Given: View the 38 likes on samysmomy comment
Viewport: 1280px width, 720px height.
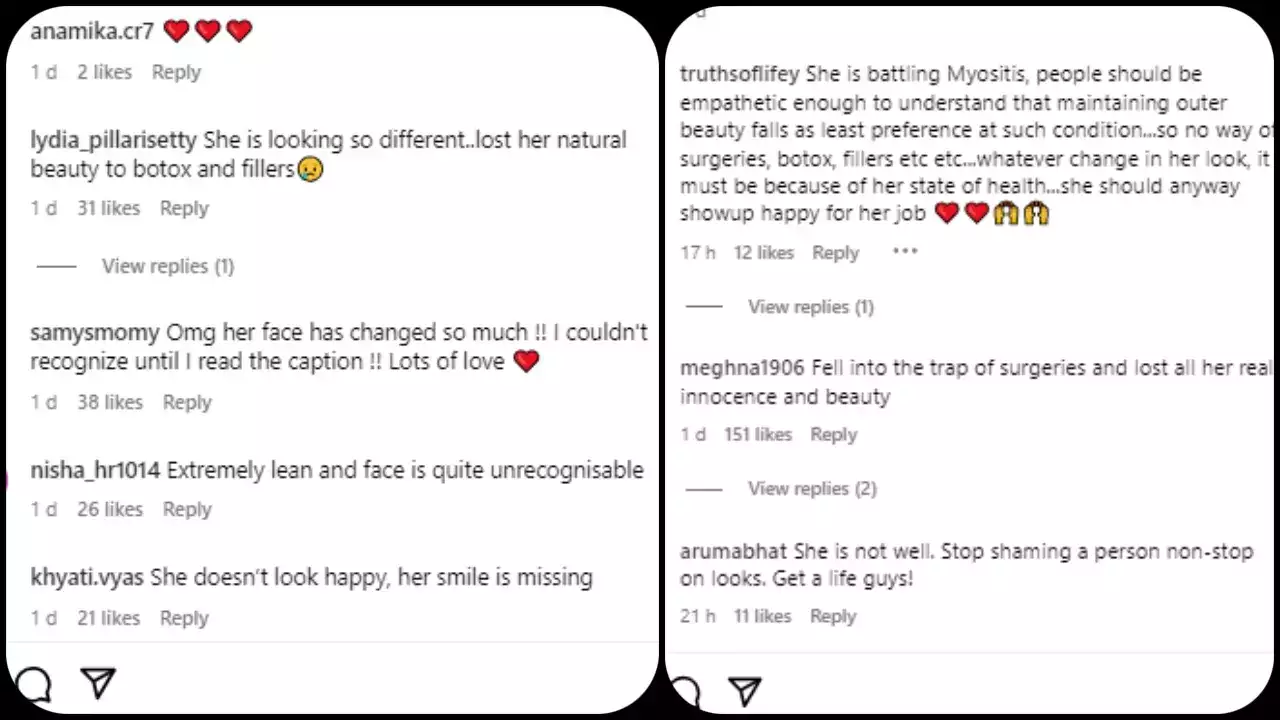Looking at the screenshot, I should pos(110,402).
